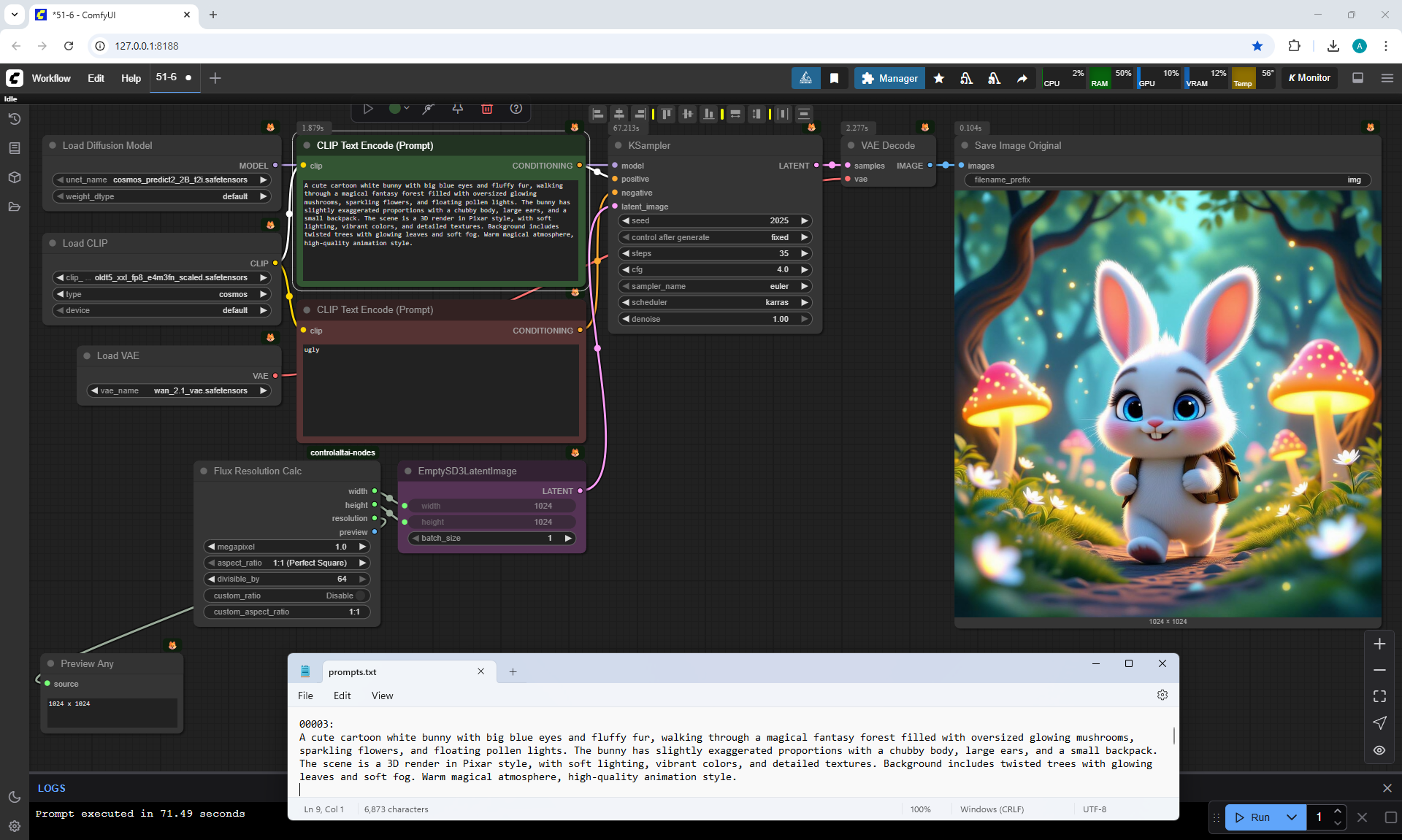Click the bookmark icon next to Manager
Screen dimensions: 1402x840
[x=834, y=78]
